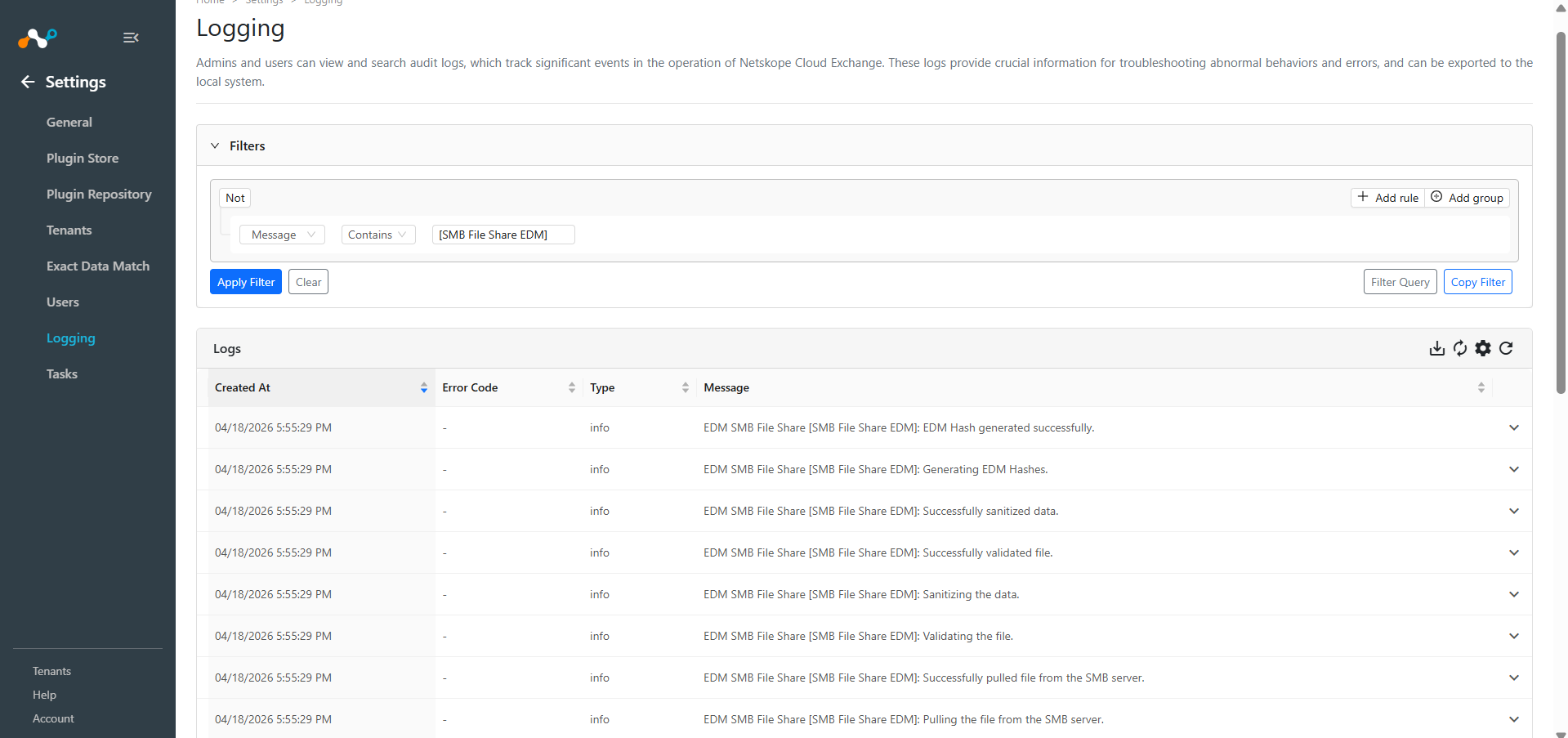Focus the "[SMB File Share EDM]" filter value field

503,235
